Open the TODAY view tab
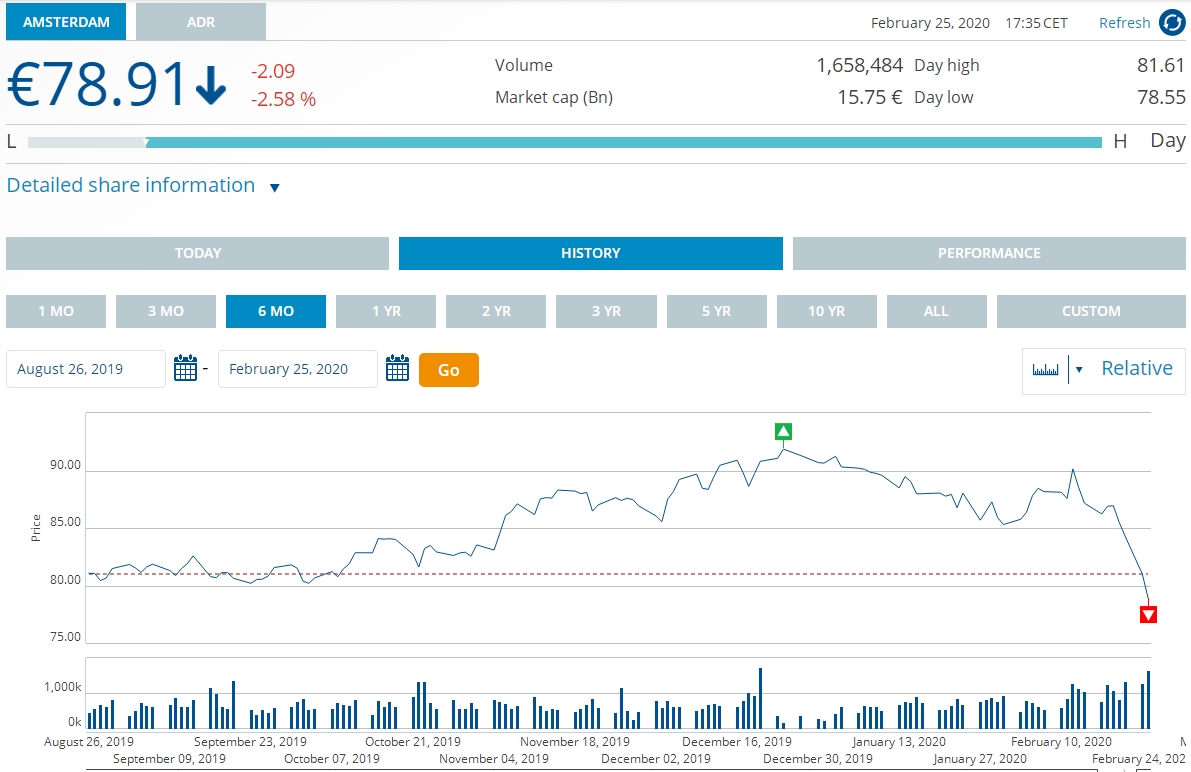The image size is (1191, 772). pyautogui.click(x=197, y=253)
